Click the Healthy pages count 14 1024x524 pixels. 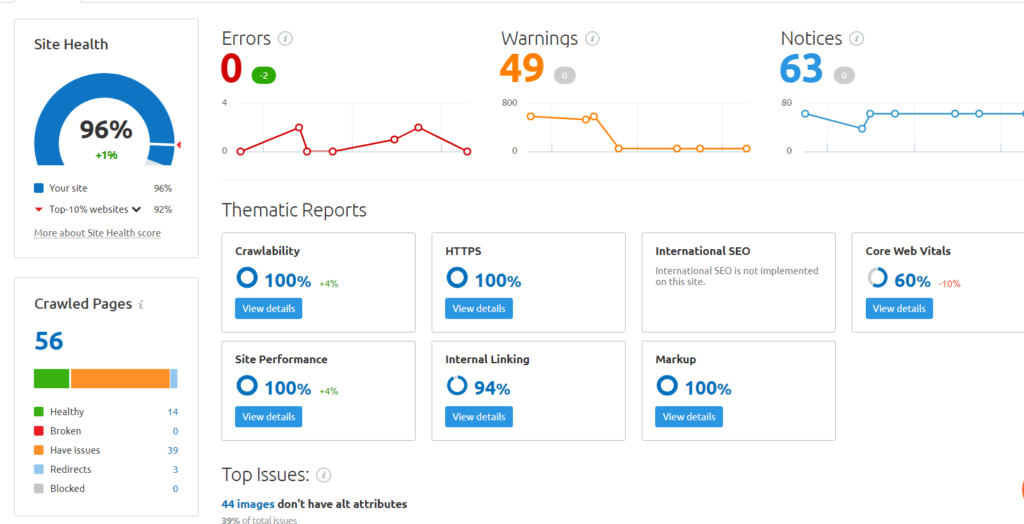click(x=172, y=412)
